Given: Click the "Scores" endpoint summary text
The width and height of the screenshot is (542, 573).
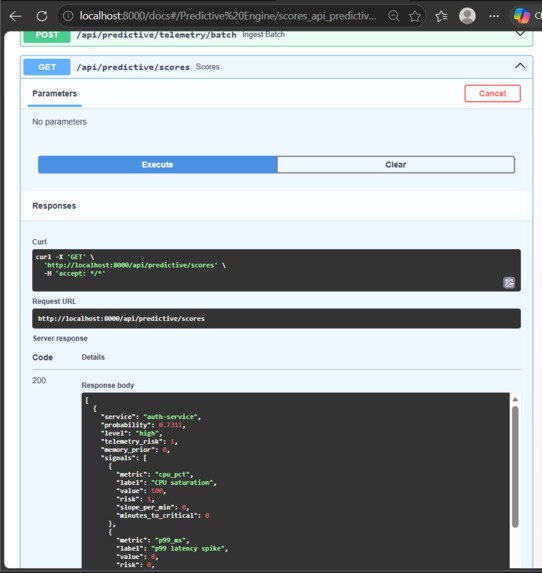Looking at the screenshot, I should [x=208, y=67].
